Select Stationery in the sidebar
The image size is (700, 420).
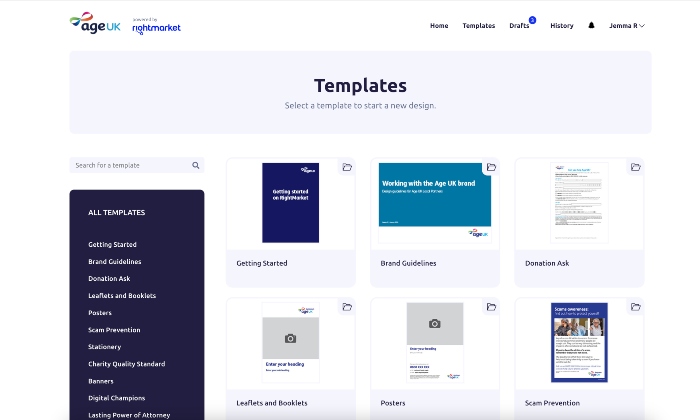pos(104,347)
